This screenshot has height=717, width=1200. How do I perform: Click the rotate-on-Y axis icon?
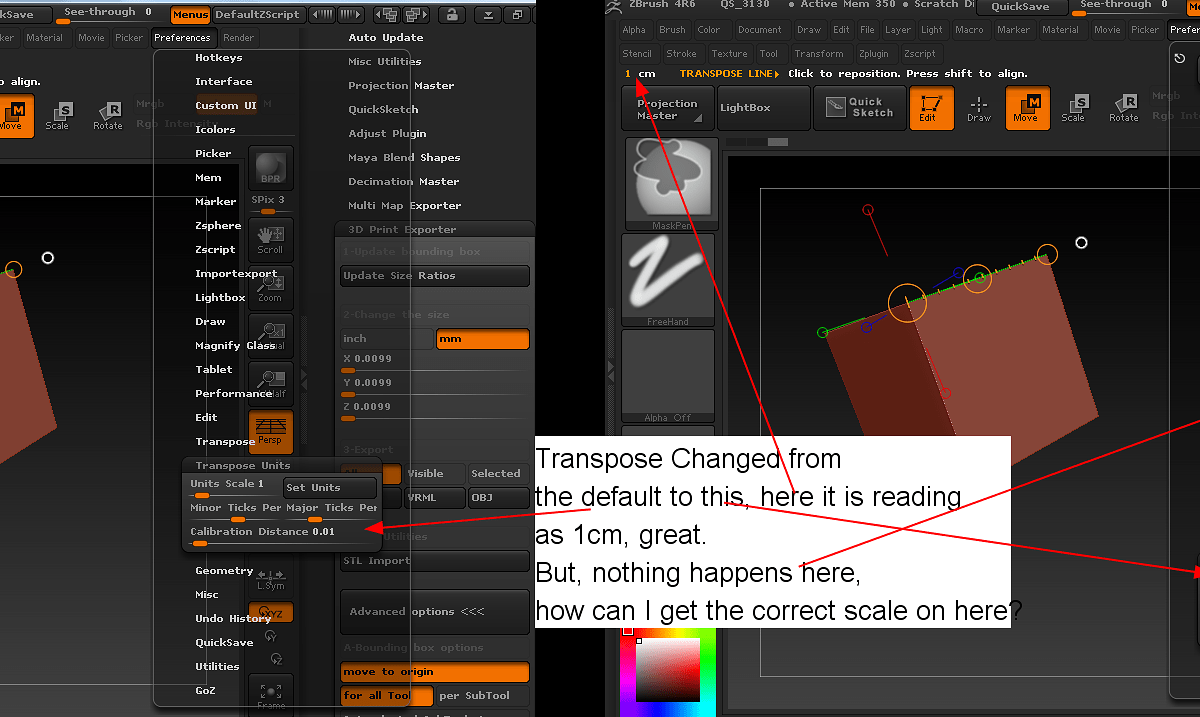click(x=270, y=636)
